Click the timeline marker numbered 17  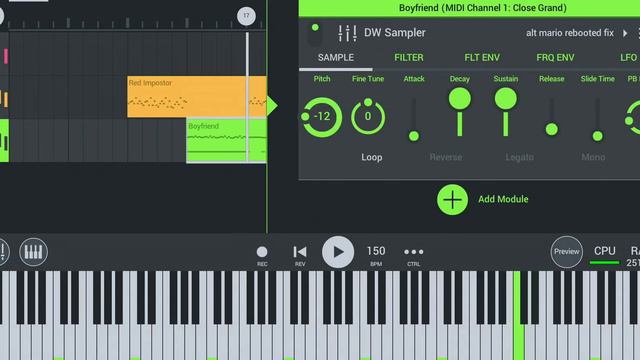click(246, 16)
